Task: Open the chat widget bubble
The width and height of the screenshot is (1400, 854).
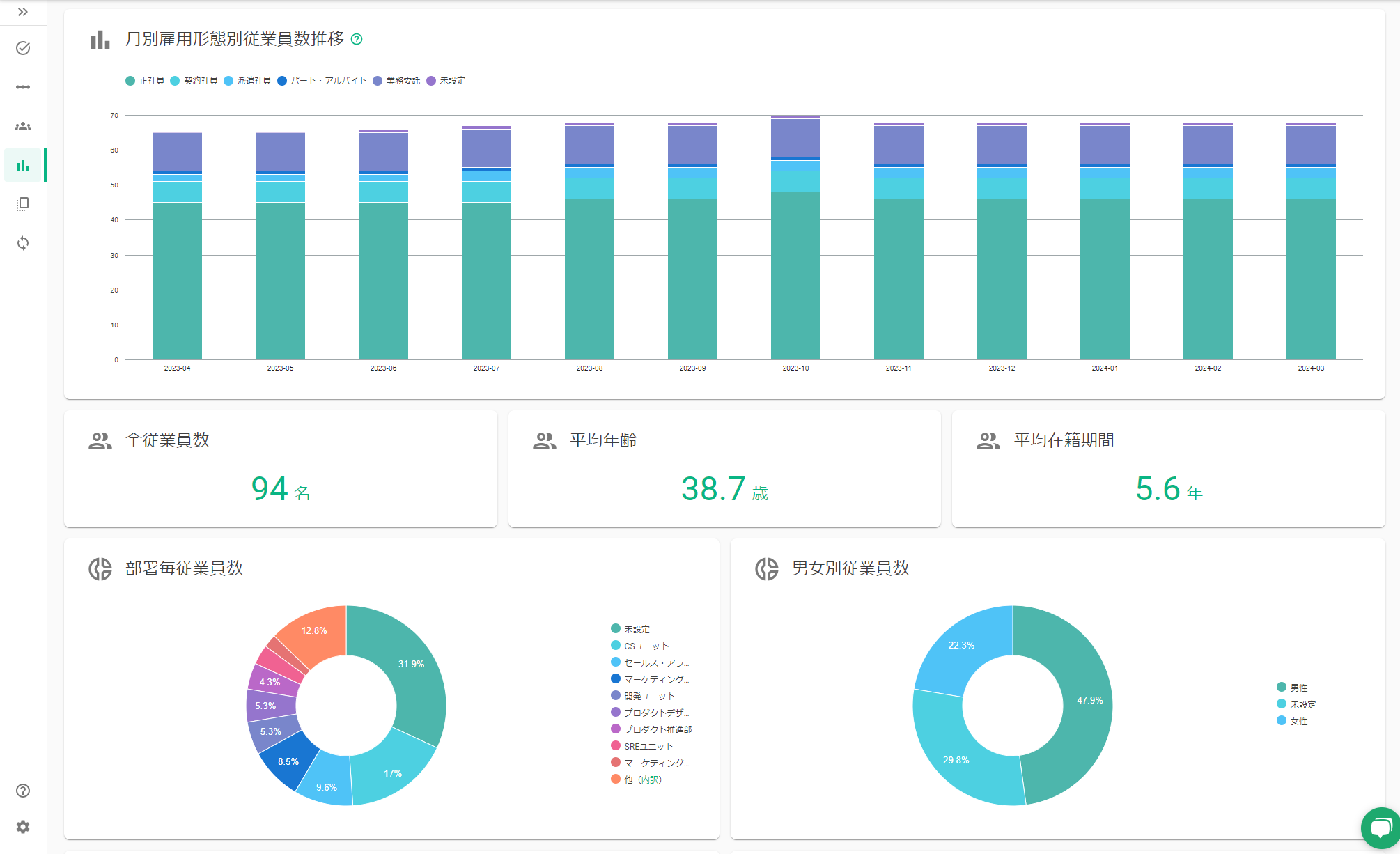Action: tap(1380, 828)
